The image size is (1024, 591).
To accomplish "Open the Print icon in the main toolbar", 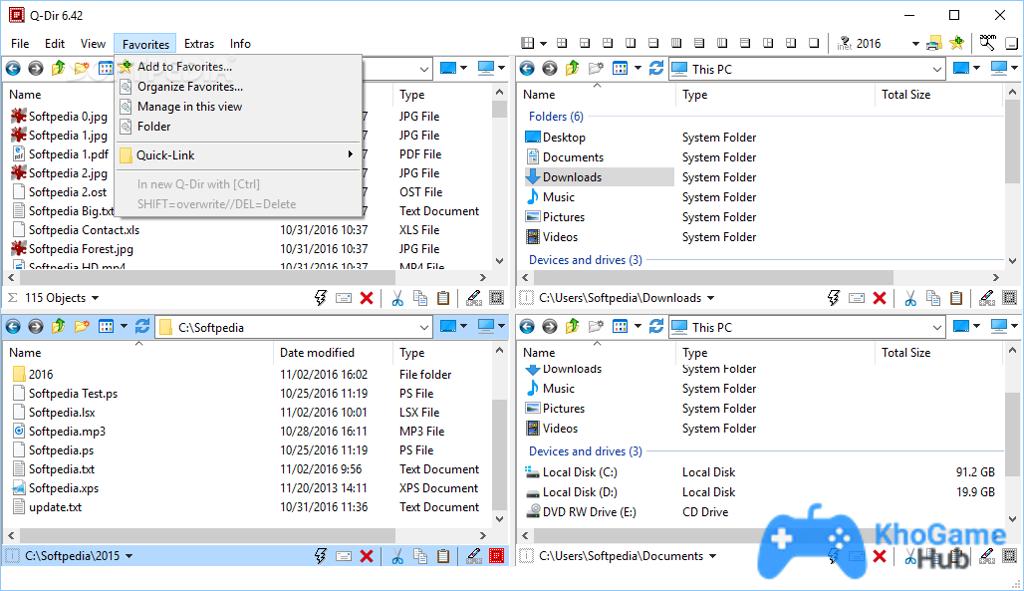I will [x=934, y=43].
